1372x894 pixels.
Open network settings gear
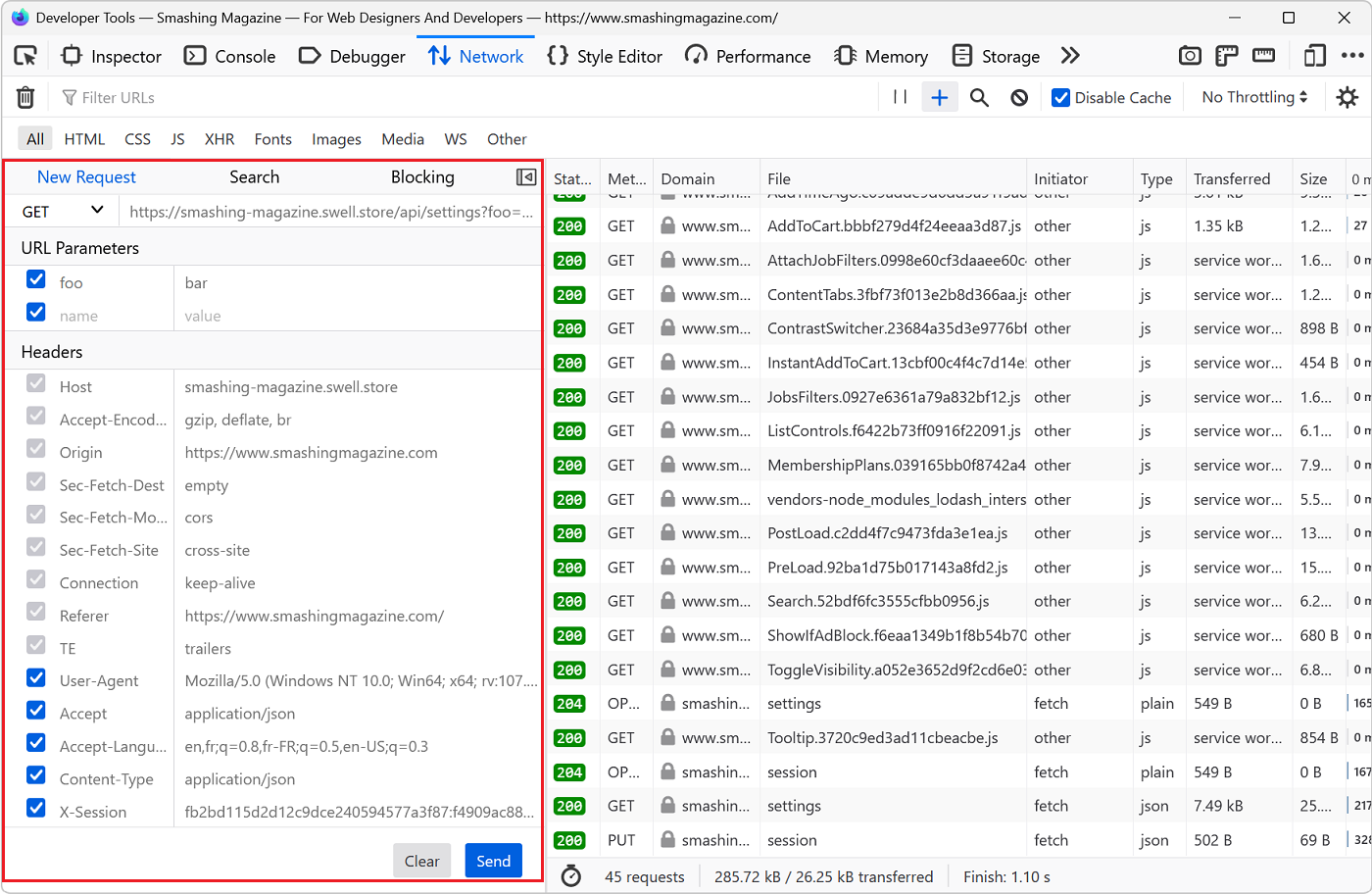tap(1347, 97)
